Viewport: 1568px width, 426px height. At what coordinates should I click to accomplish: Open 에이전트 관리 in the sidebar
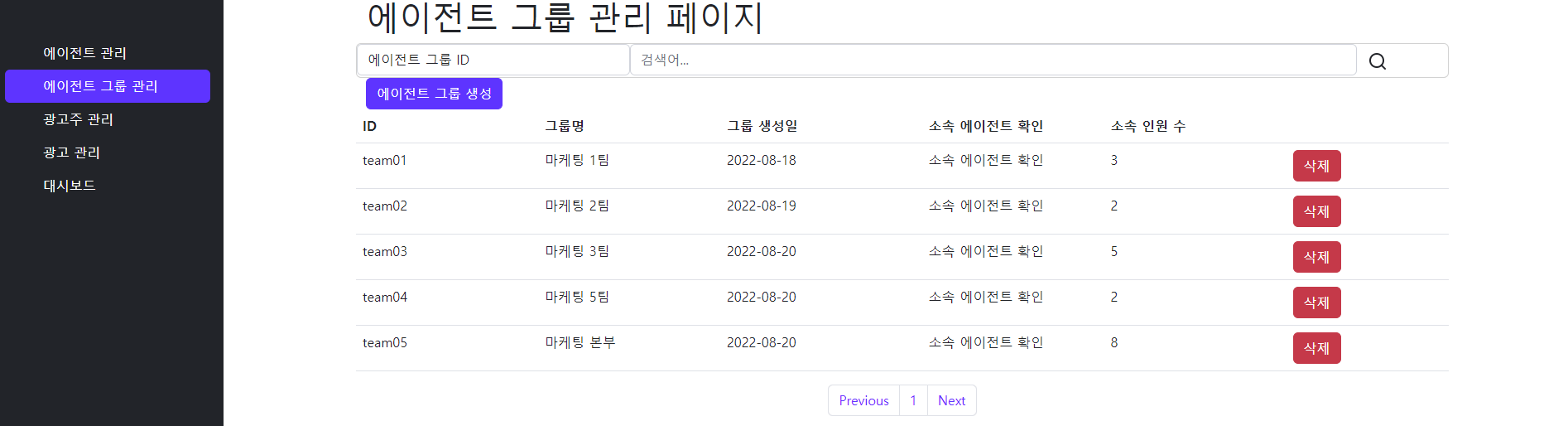(x=84, y=53)
